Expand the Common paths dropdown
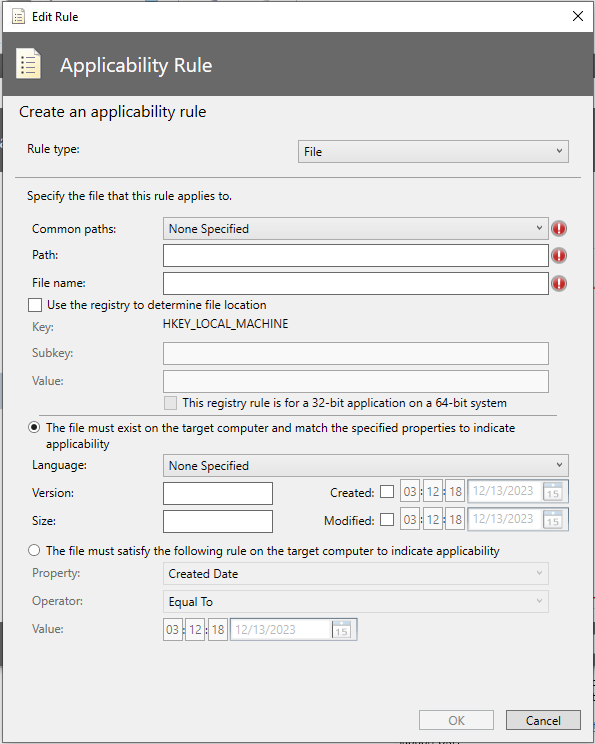 pyautogui.click(x=356, y=229)
